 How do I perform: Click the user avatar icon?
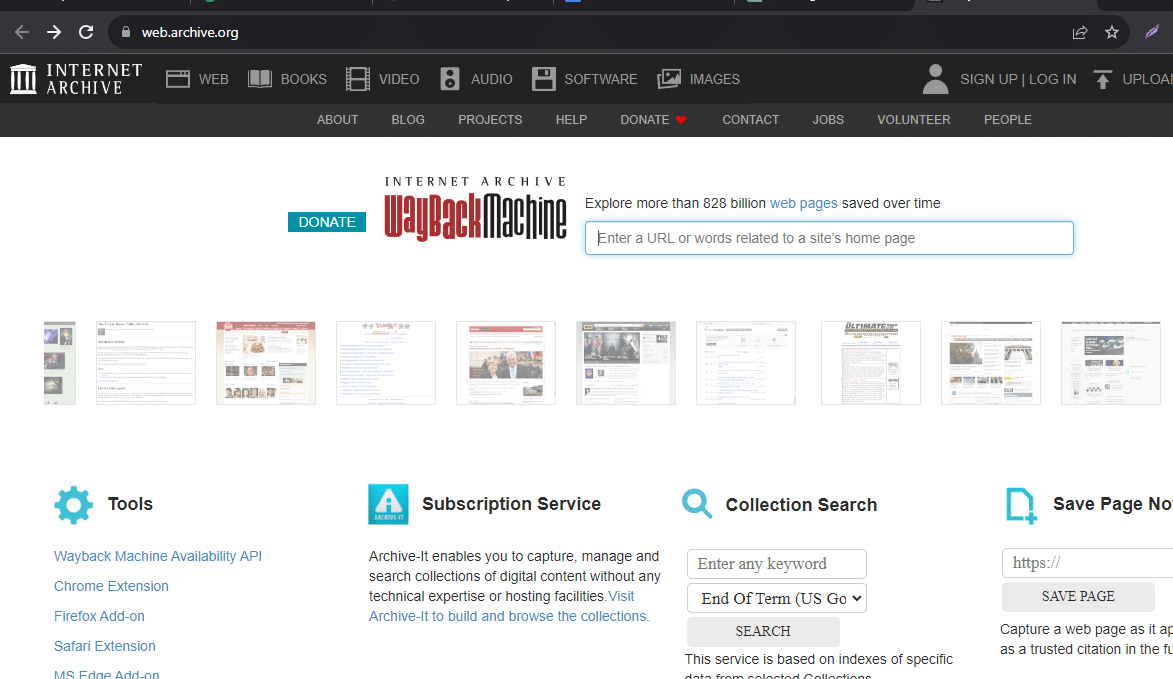coord(935,79)
